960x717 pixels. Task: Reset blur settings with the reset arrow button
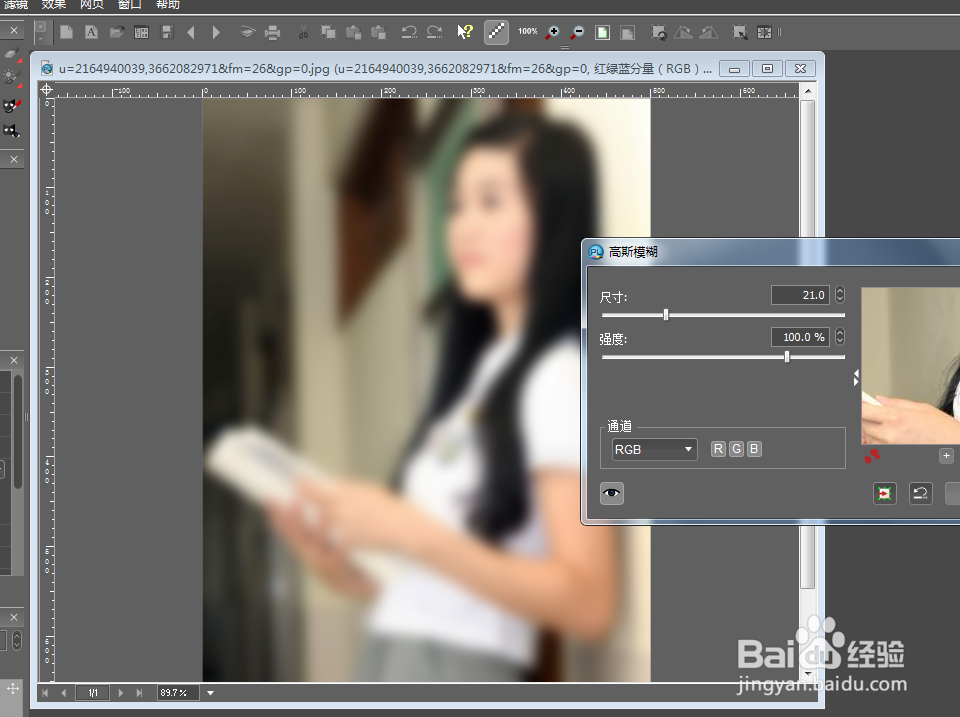(x=921, y=494)
